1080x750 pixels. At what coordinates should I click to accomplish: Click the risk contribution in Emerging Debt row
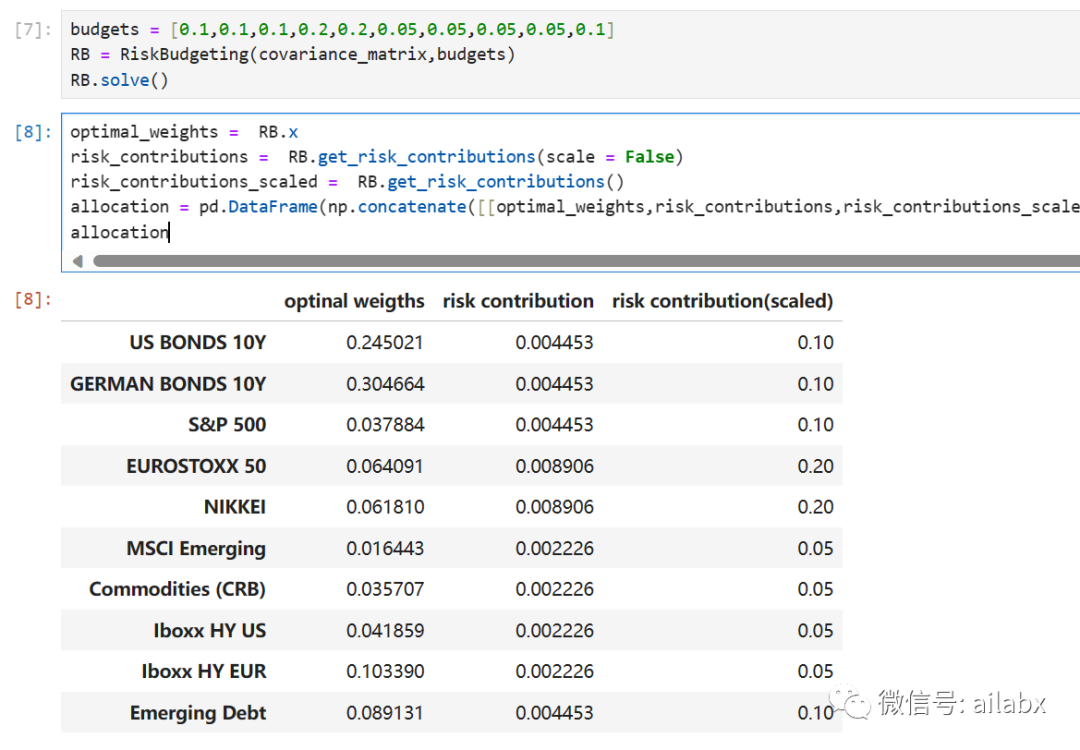point(554,713)
